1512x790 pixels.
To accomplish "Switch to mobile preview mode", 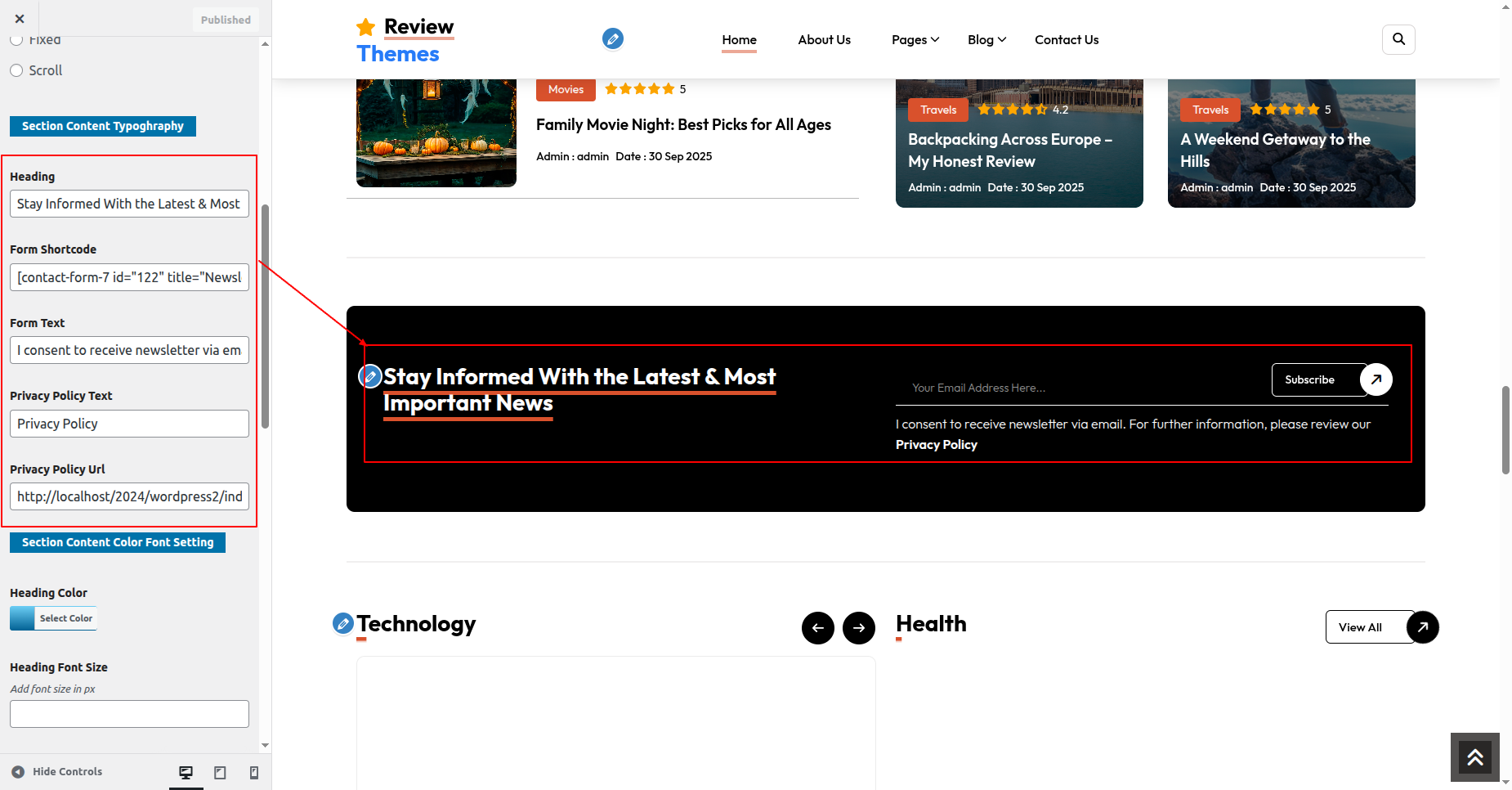I will click(x=254, y=773).
